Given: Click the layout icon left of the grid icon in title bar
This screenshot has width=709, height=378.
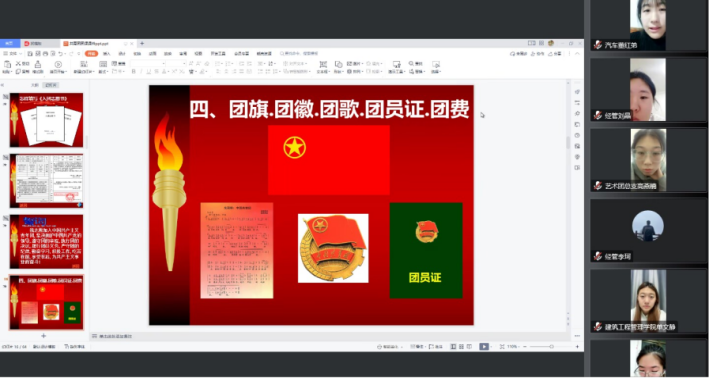Looking at the screenshot, I should [x=532, y=43].
